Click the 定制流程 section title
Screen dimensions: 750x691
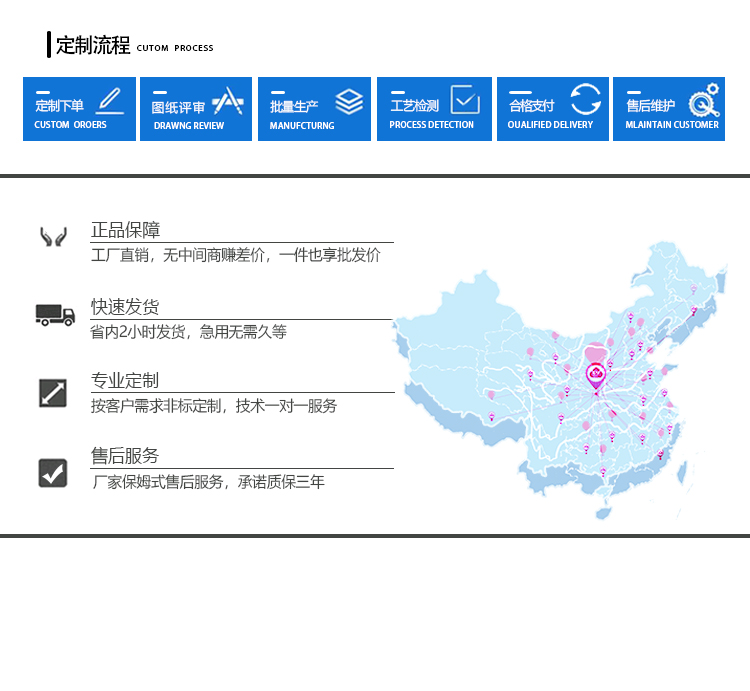(x=93, y=45)
